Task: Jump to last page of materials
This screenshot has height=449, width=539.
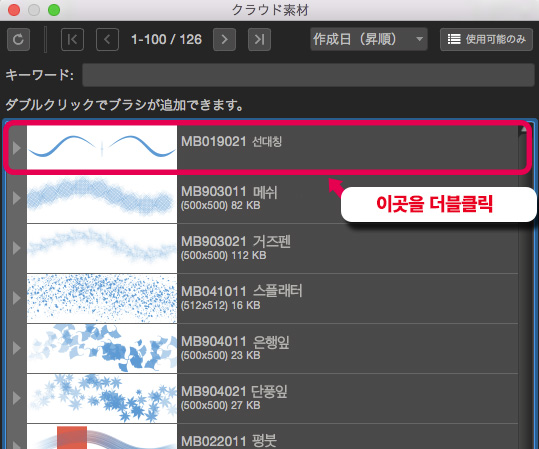Action: coord(259,40)
